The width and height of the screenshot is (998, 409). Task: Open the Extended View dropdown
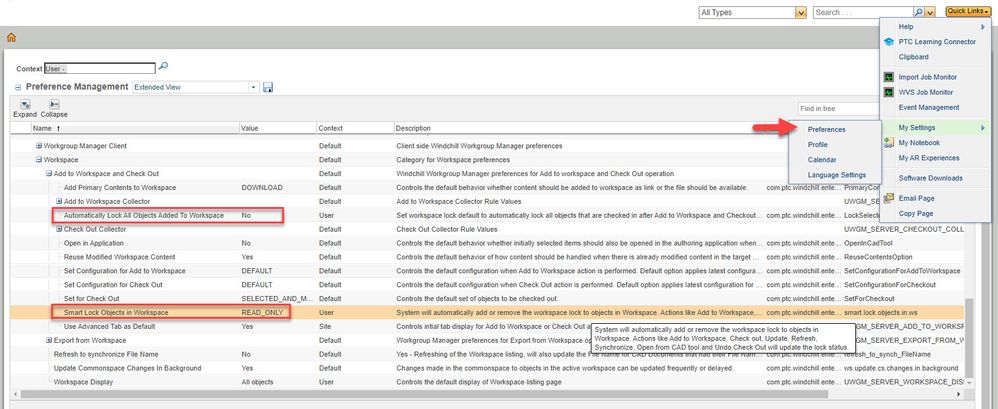(255, 87)
